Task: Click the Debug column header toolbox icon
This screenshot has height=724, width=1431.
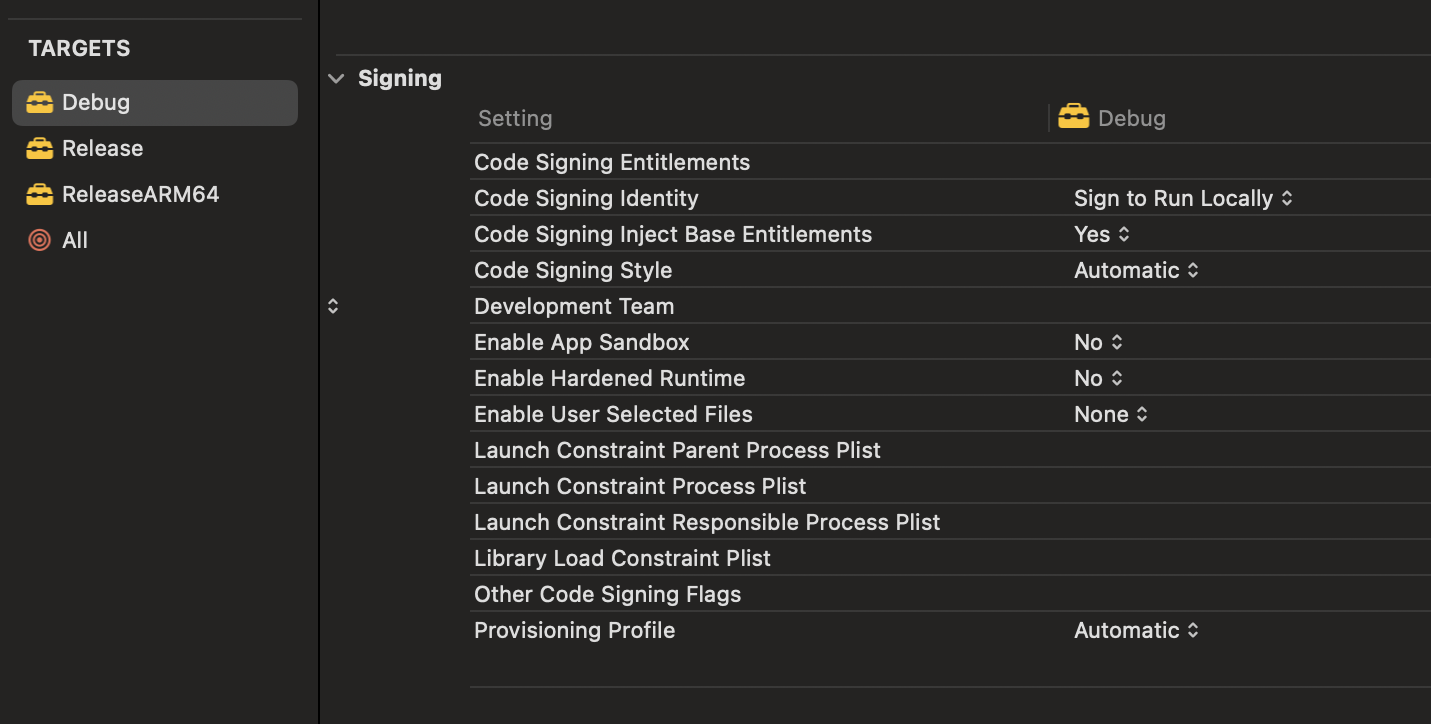Action: (1074, 117)
